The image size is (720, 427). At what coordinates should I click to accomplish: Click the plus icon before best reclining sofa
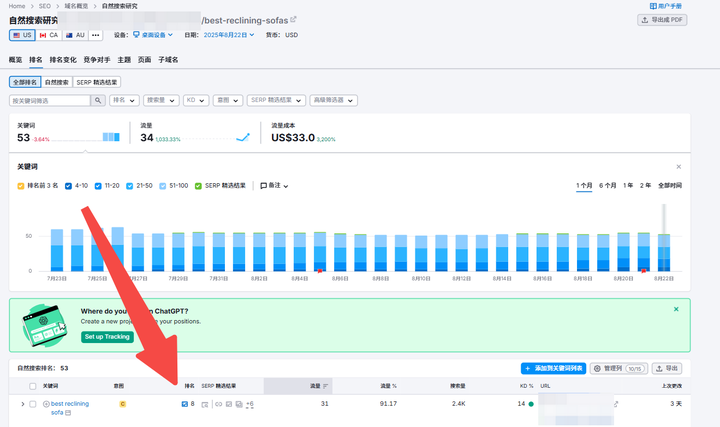point(46,404)
